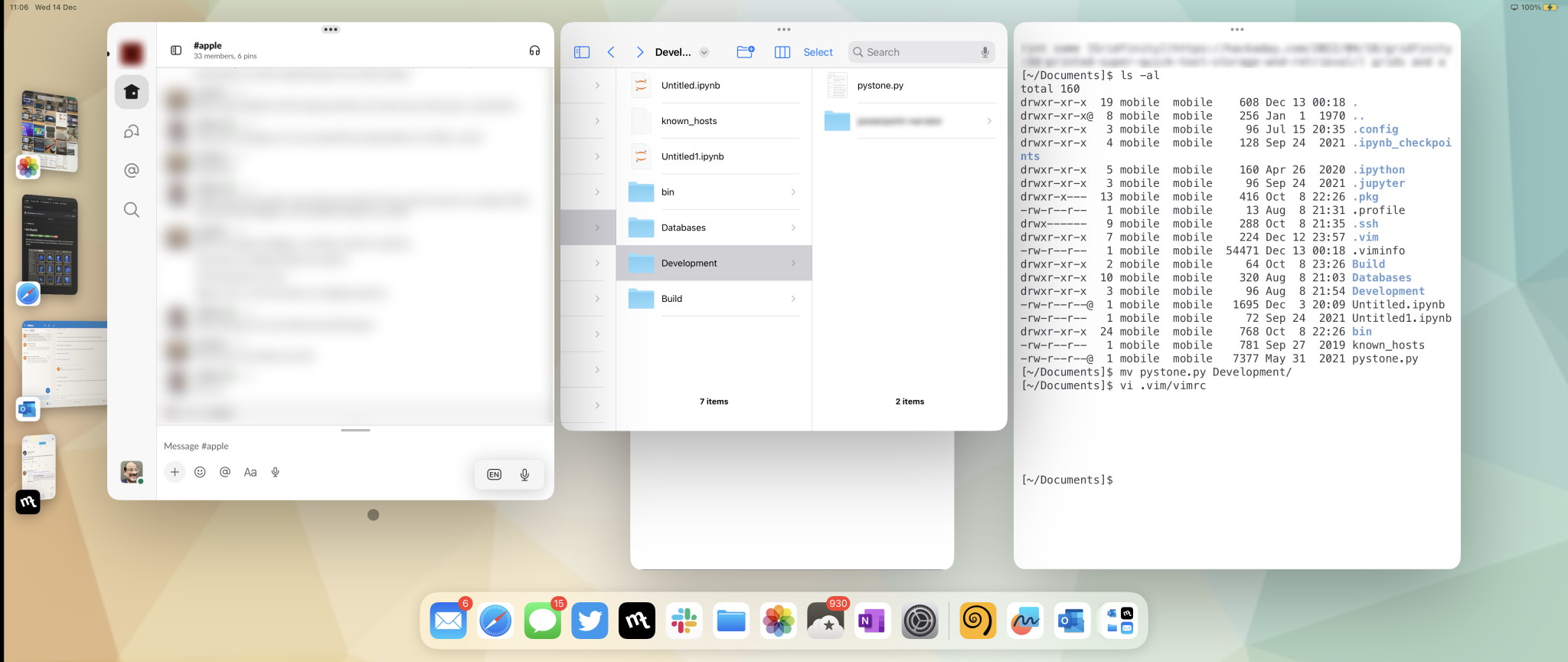
Task: Open Slack search magnifier in sidebar
Action: [x=132, y=210]
